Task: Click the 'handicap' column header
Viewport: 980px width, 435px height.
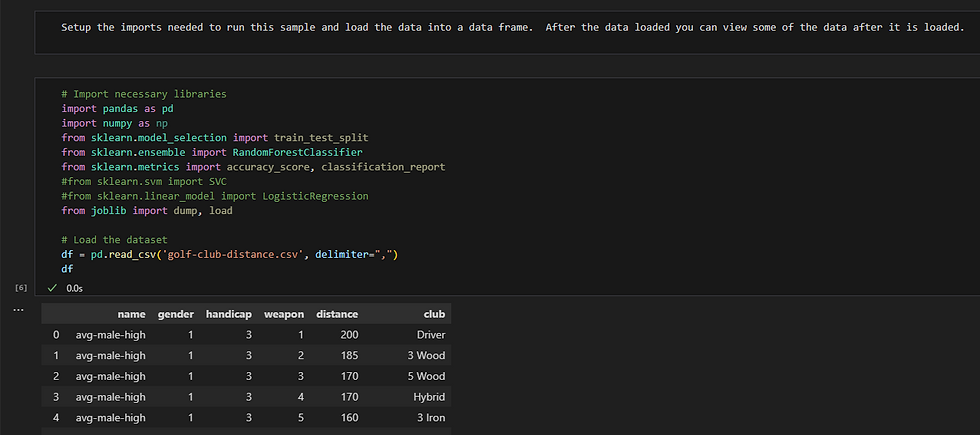Action: (229, 314)
